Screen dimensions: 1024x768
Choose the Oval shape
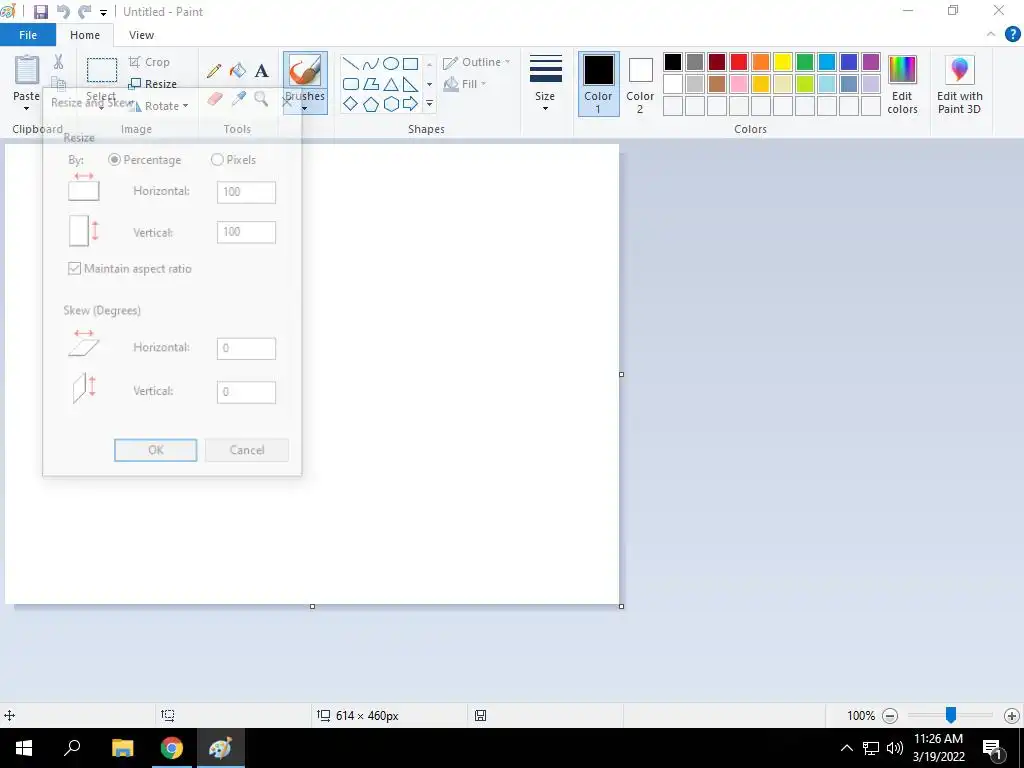point(391,63)
